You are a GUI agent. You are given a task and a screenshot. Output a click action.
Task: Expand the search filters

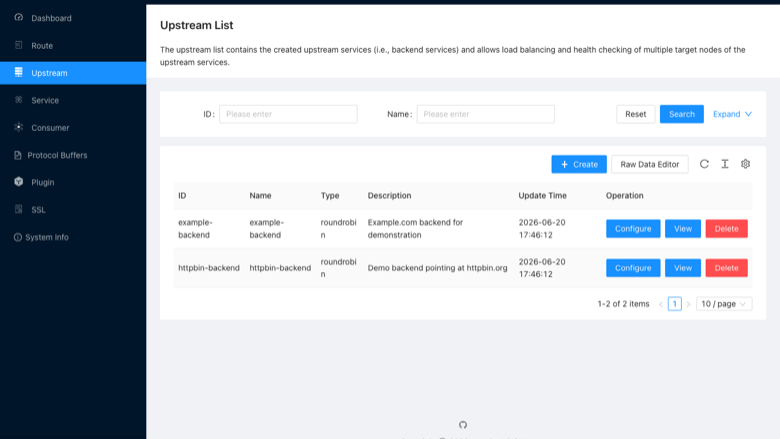coord(732,114)
